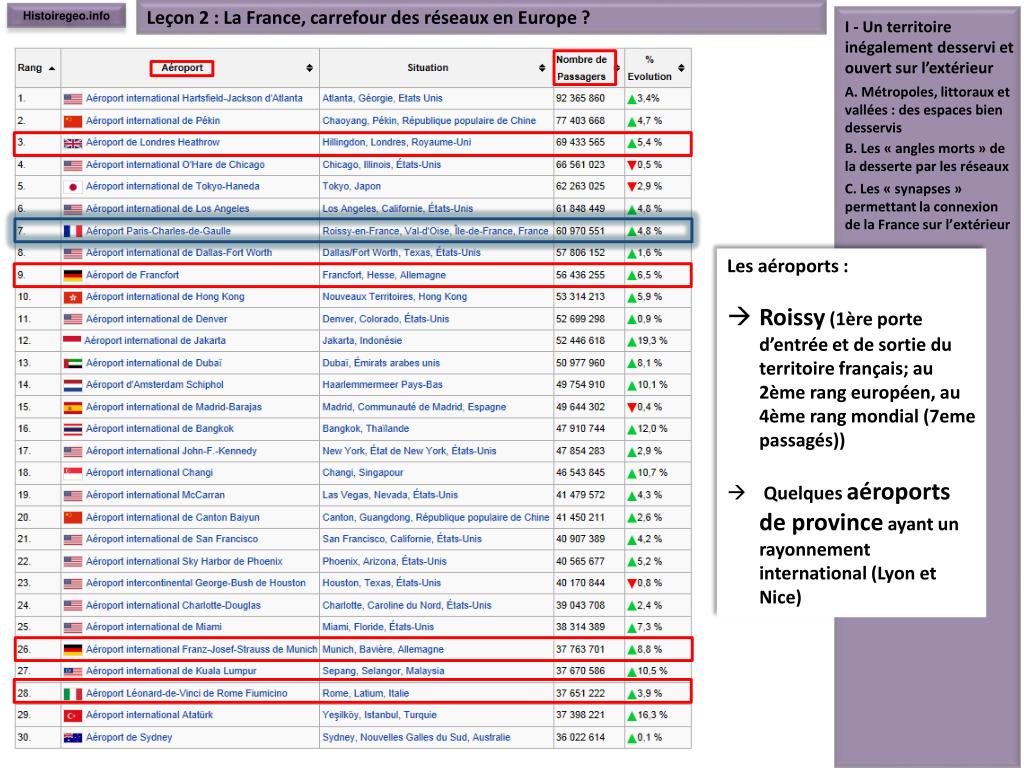This screenshot has height=768, width=1024.
Task: Open the Atlanta, Géorgie, États Unis link
Action: (x=382, y=98)
